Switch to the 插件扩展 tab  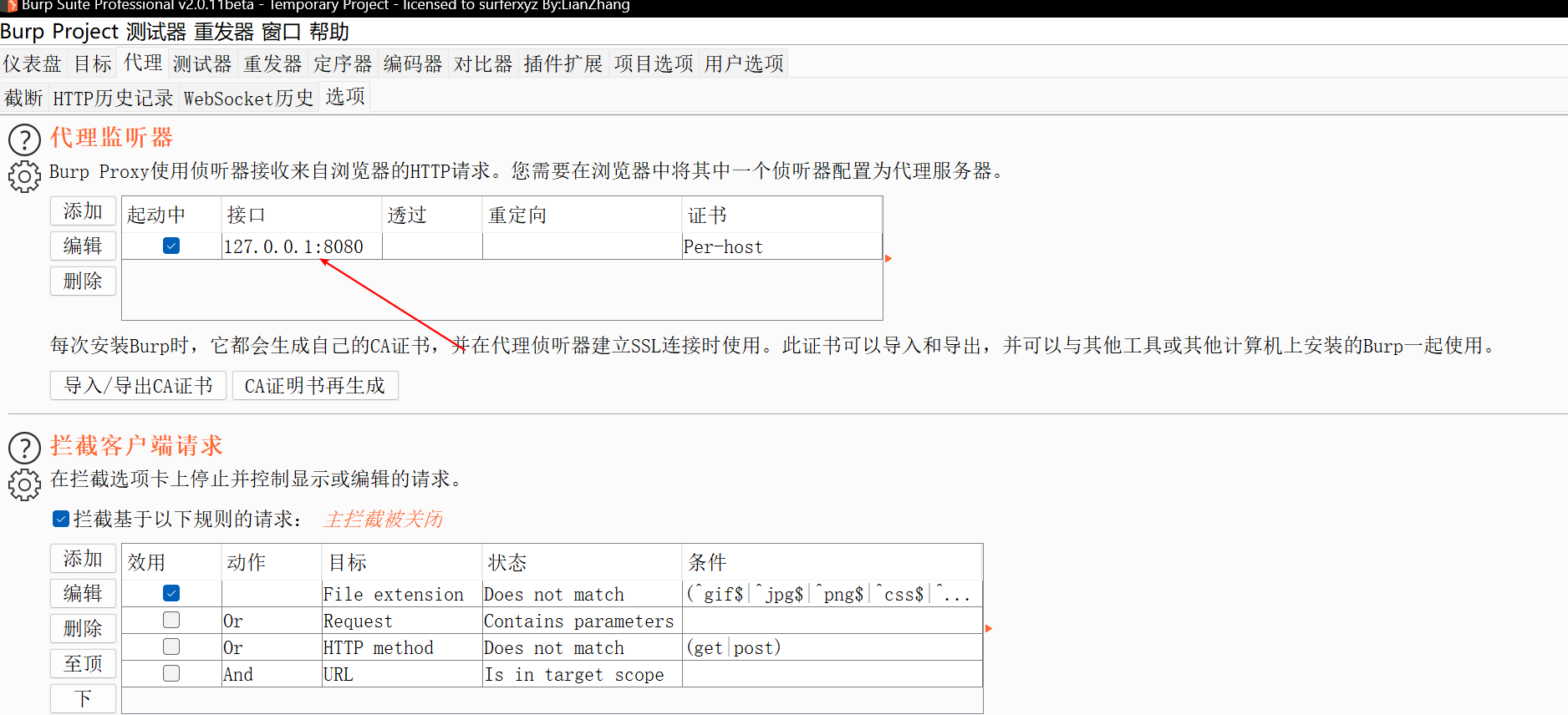pos(563,63)
